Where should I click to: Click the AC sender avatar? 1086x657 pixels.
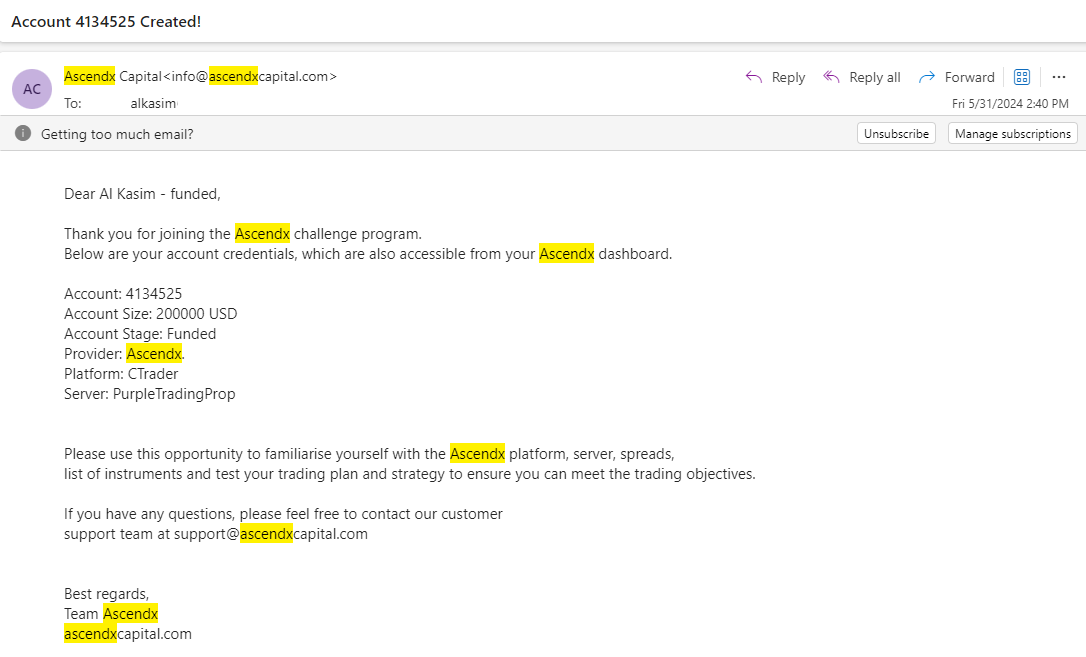click(32, 89)
